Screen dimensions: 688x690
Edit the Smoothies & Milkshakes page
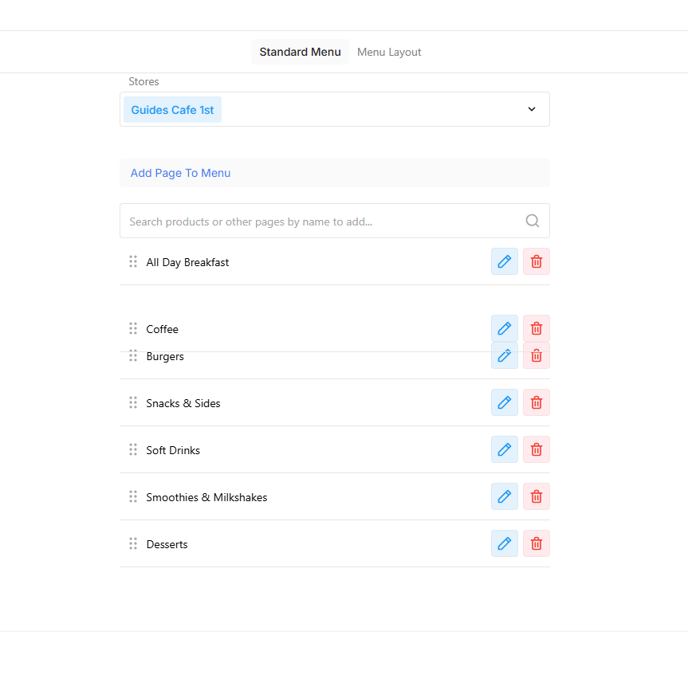[x=504, y=497]
